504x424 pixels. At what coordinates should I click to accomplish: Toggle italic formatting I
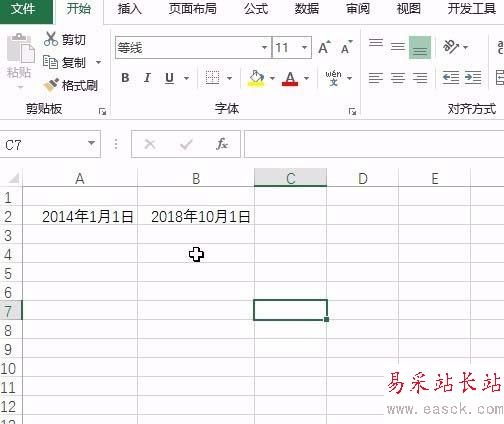pos(147,78)
